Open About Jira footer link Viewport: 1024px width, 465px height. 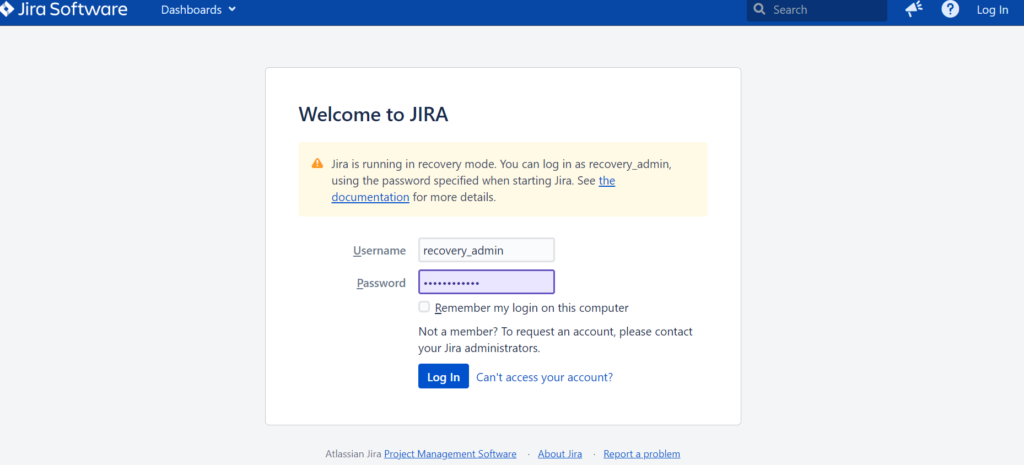[x=560, y=454]
